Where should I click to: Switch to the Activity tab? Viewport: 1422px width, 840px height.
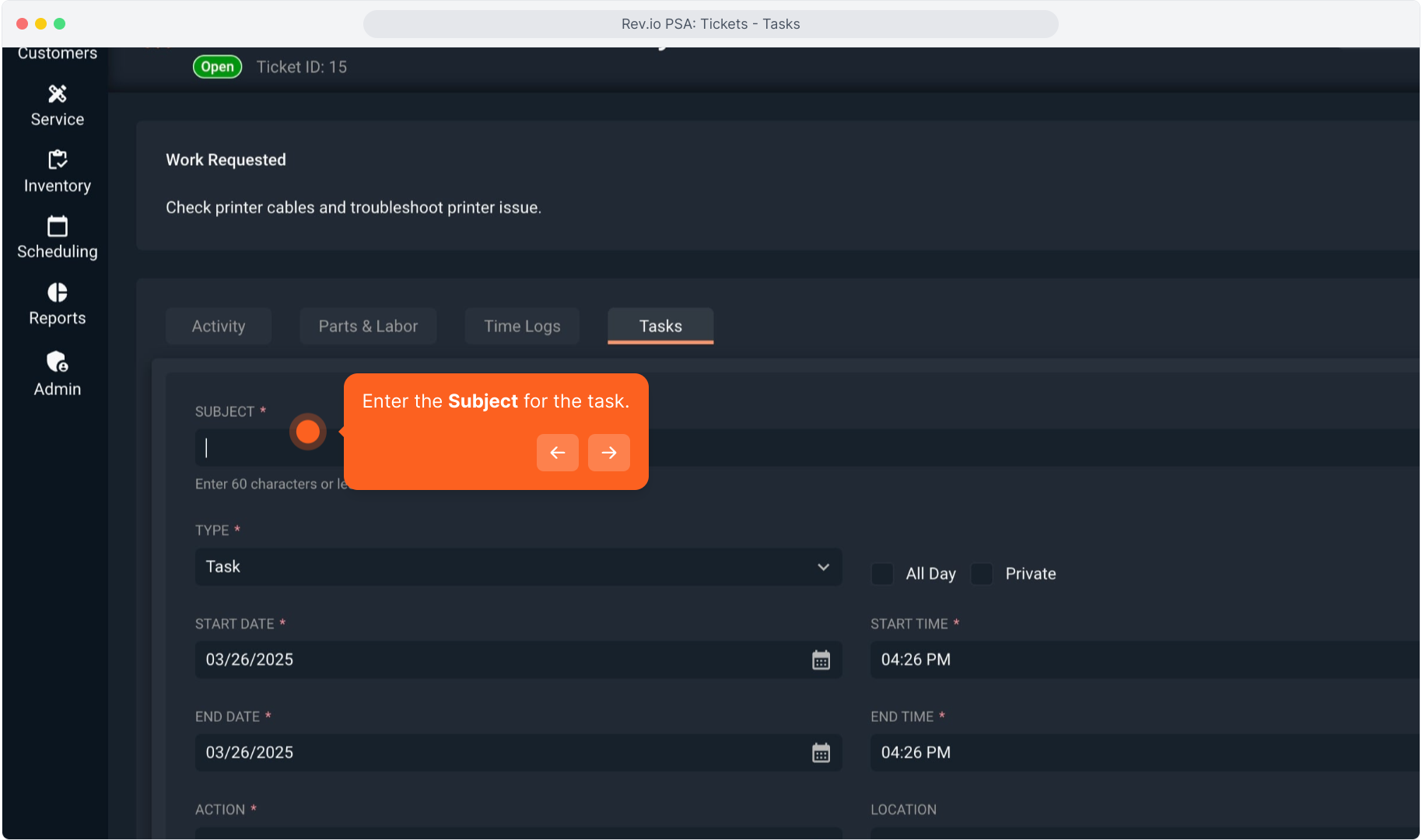(x=219, y=327)
